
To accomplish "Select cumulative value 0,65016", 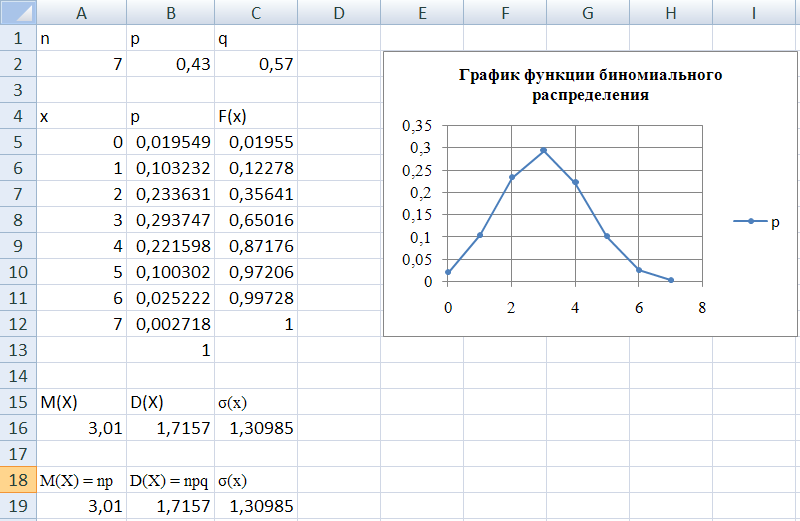I will [x=256, y=220].
